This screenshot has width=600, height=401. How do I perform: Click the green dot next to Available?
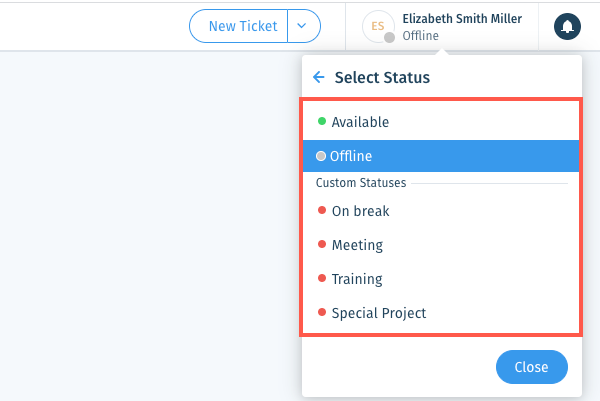point(322,121)
